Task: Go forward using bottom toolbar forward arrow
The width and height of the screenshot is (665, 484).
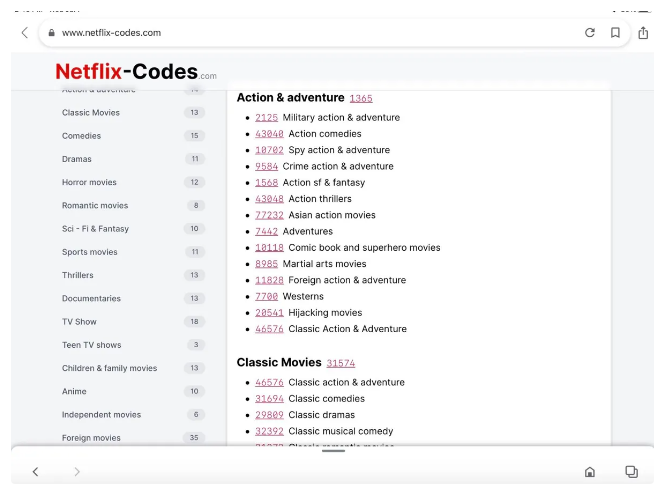Action: tap(77, 471)
